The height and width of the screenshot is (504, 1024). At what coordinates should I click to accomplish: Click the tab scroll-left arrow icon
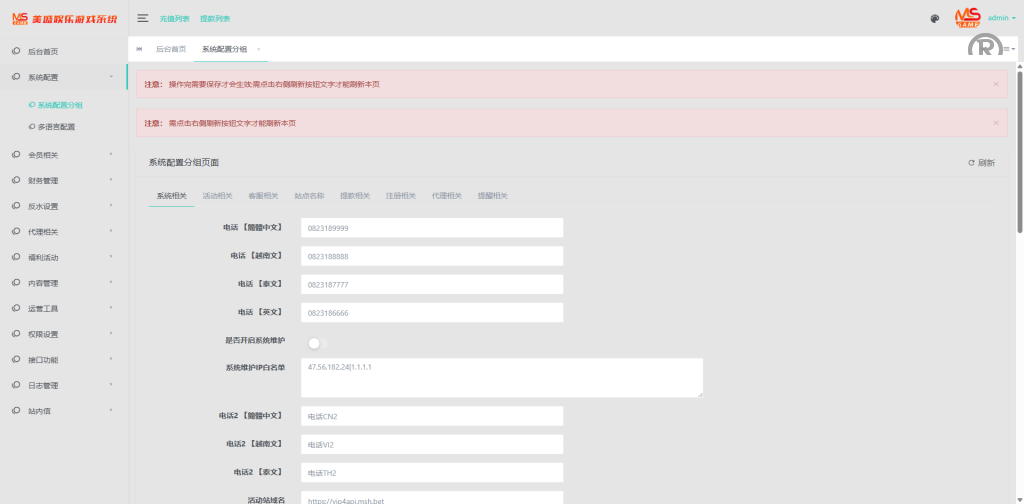point(139,49)
